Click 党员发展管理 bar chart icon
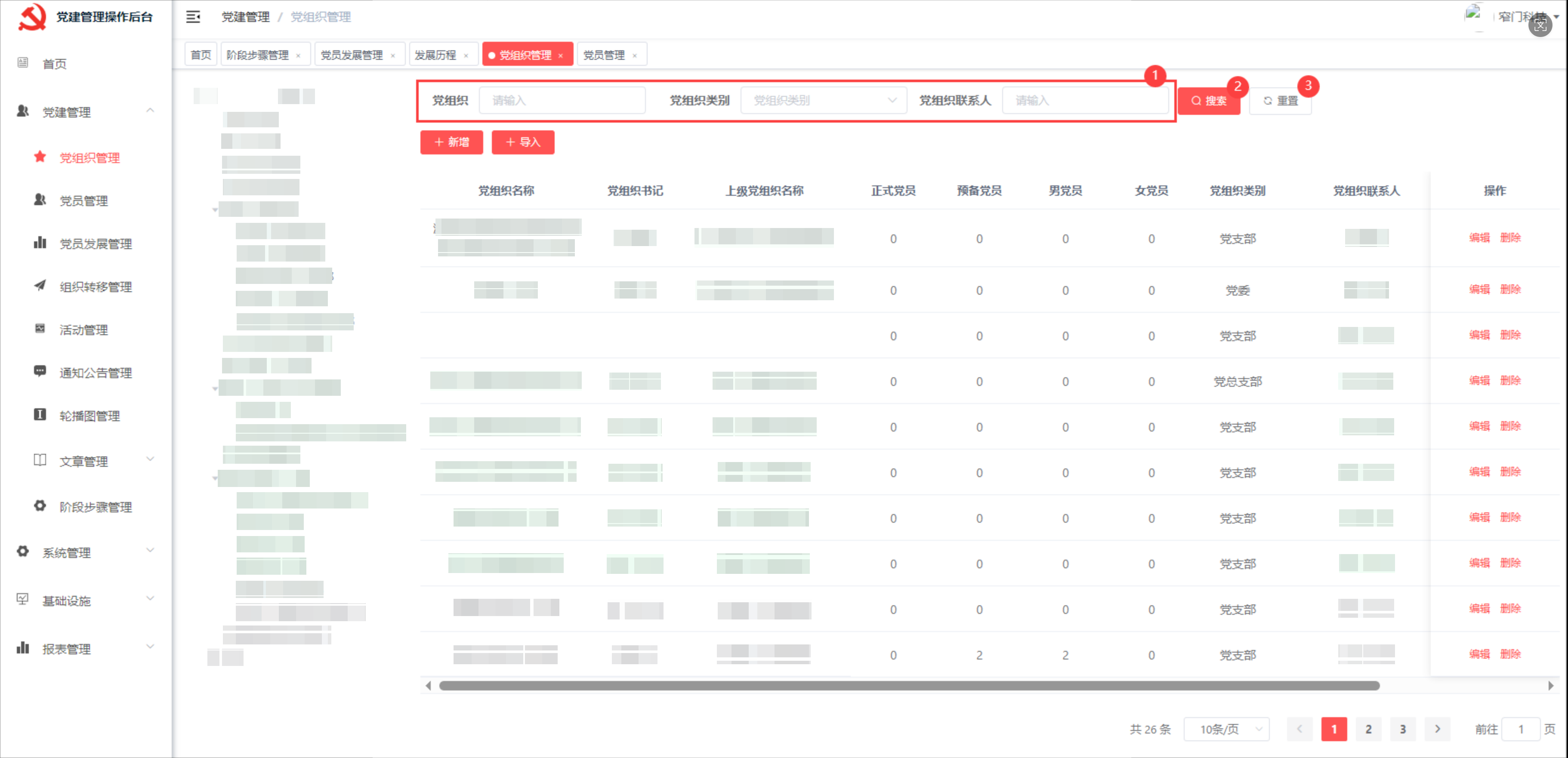1568x758 pixels. tap(40, 243)
